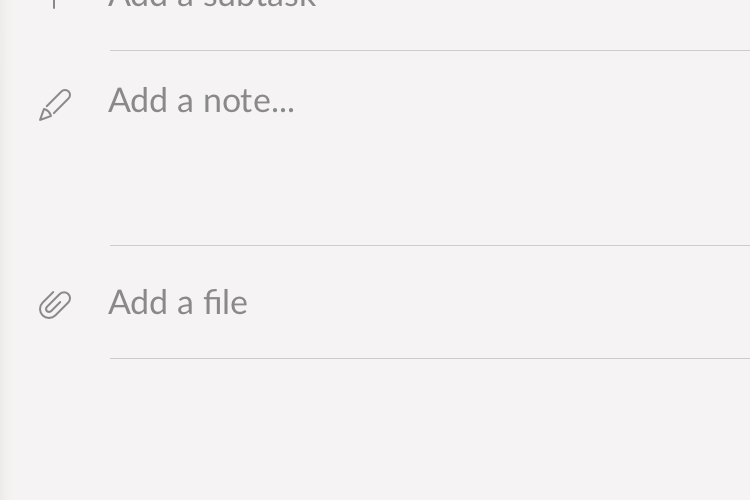Image resolution: width=750 pixels, height=500 pixels.
Task: Click the word 'note...' in the note placeholder
Action: click(x=249, y=101)
